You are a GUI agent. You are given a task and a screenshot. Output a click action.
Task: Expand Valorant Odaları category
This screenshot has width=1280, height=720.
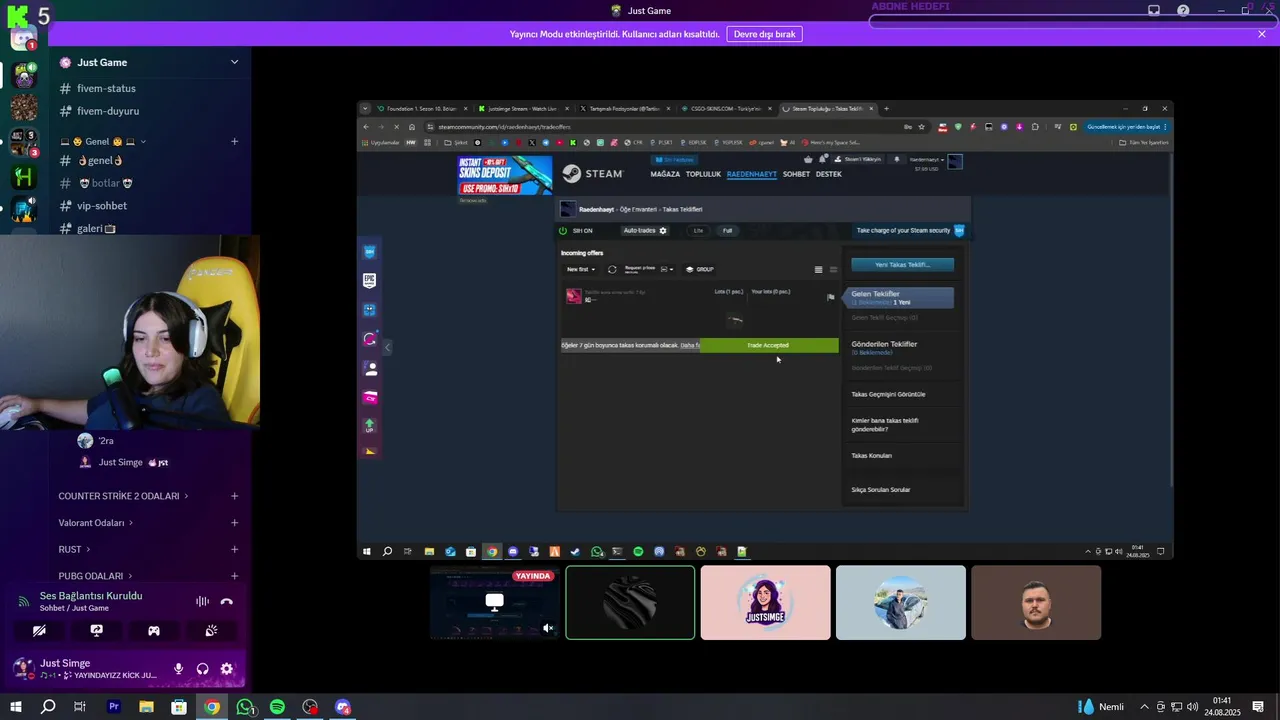pos(96,523)
